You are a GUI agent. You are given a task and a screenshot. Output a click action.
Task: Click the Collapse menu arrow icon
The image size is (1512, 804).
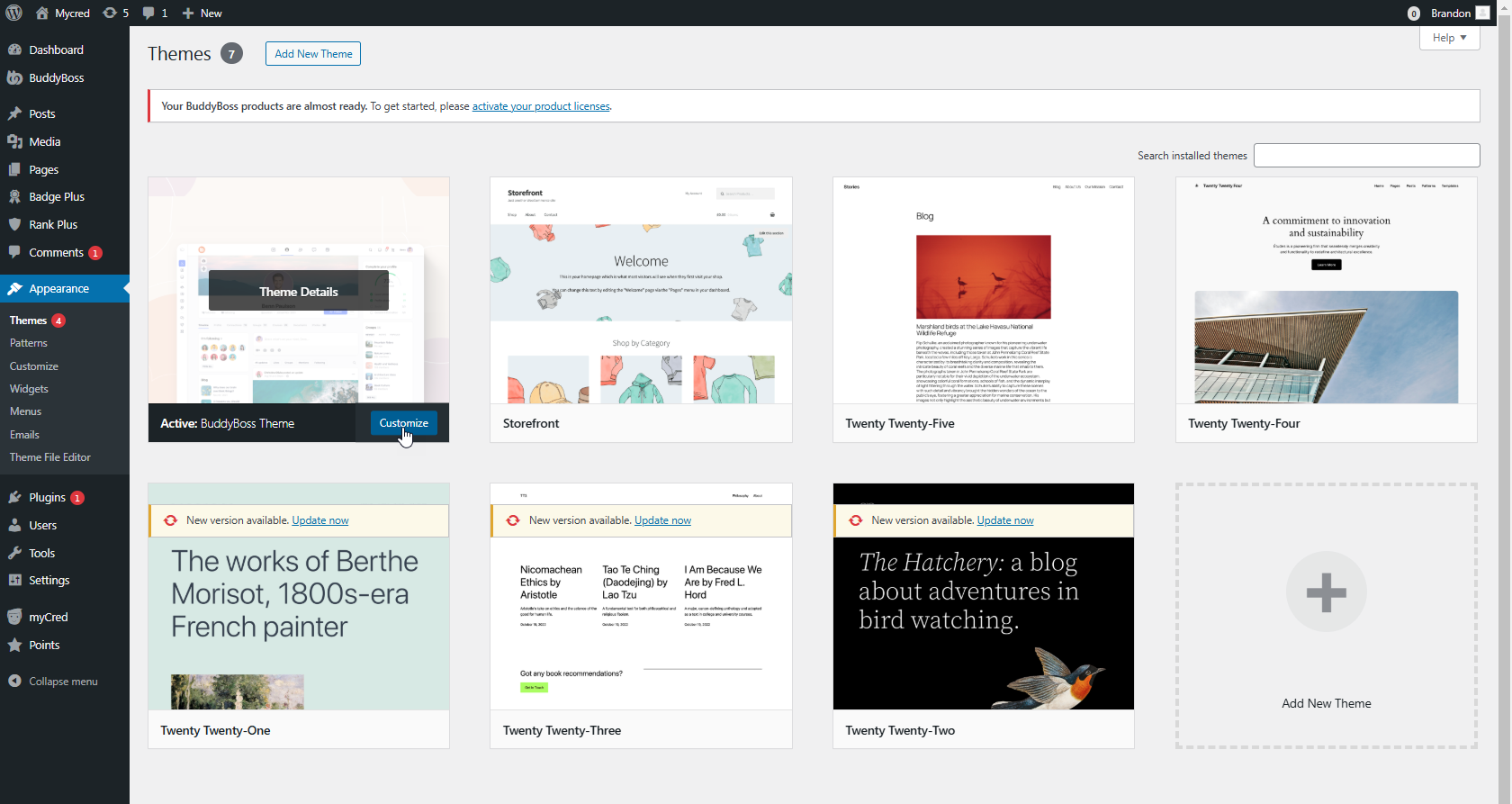(14, 681)
